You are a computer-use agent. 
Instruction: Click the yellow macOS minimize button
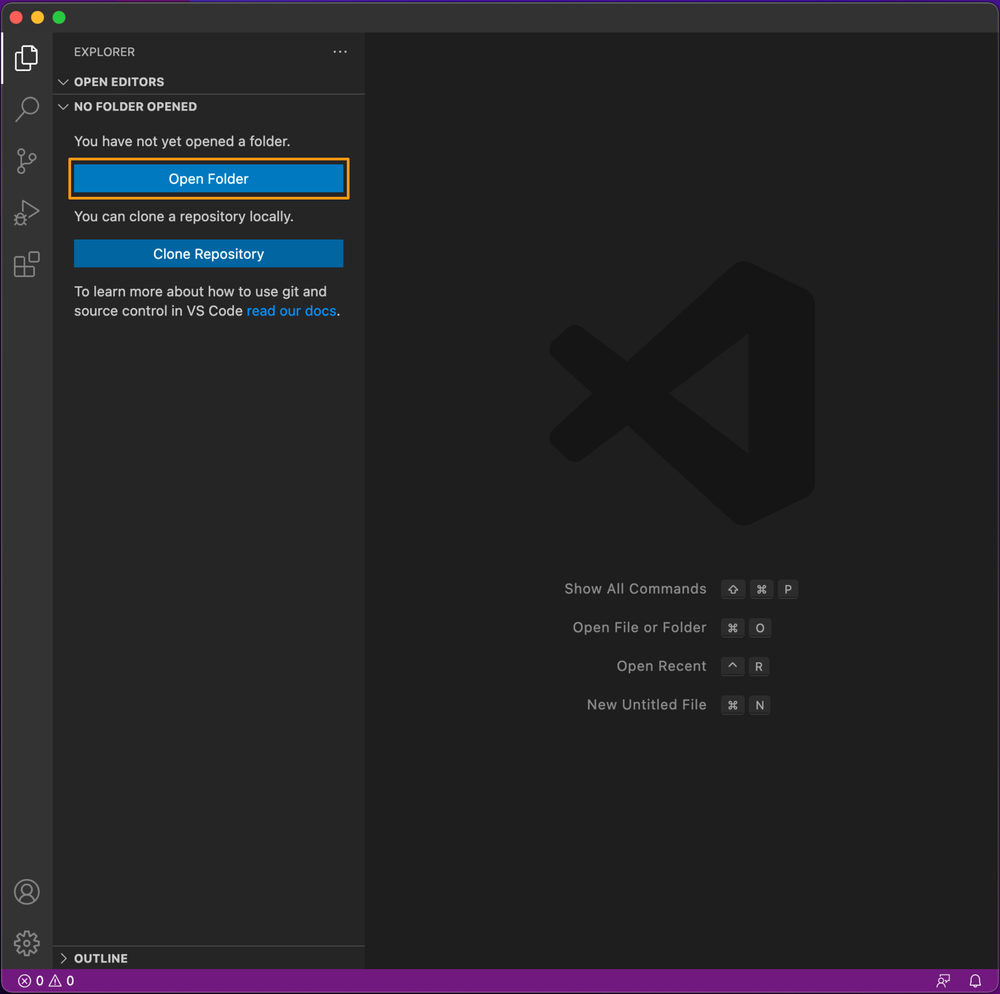[x=38, y=17]
